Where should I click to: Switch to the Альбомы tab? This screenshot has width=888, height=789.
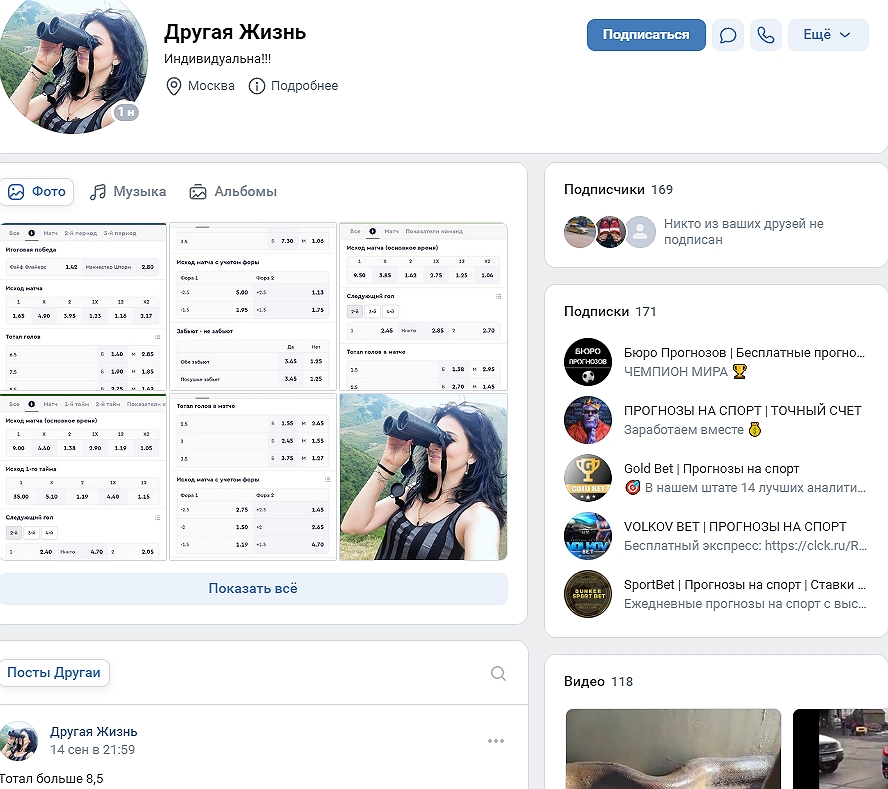click(233, 192)
